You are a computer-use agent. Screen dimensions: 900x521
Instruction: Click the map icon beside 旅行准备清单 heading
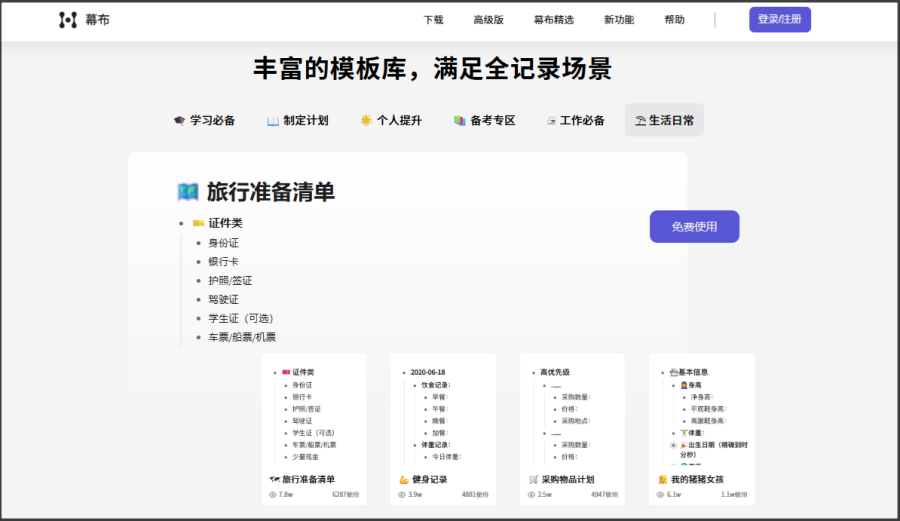(187, 192)
